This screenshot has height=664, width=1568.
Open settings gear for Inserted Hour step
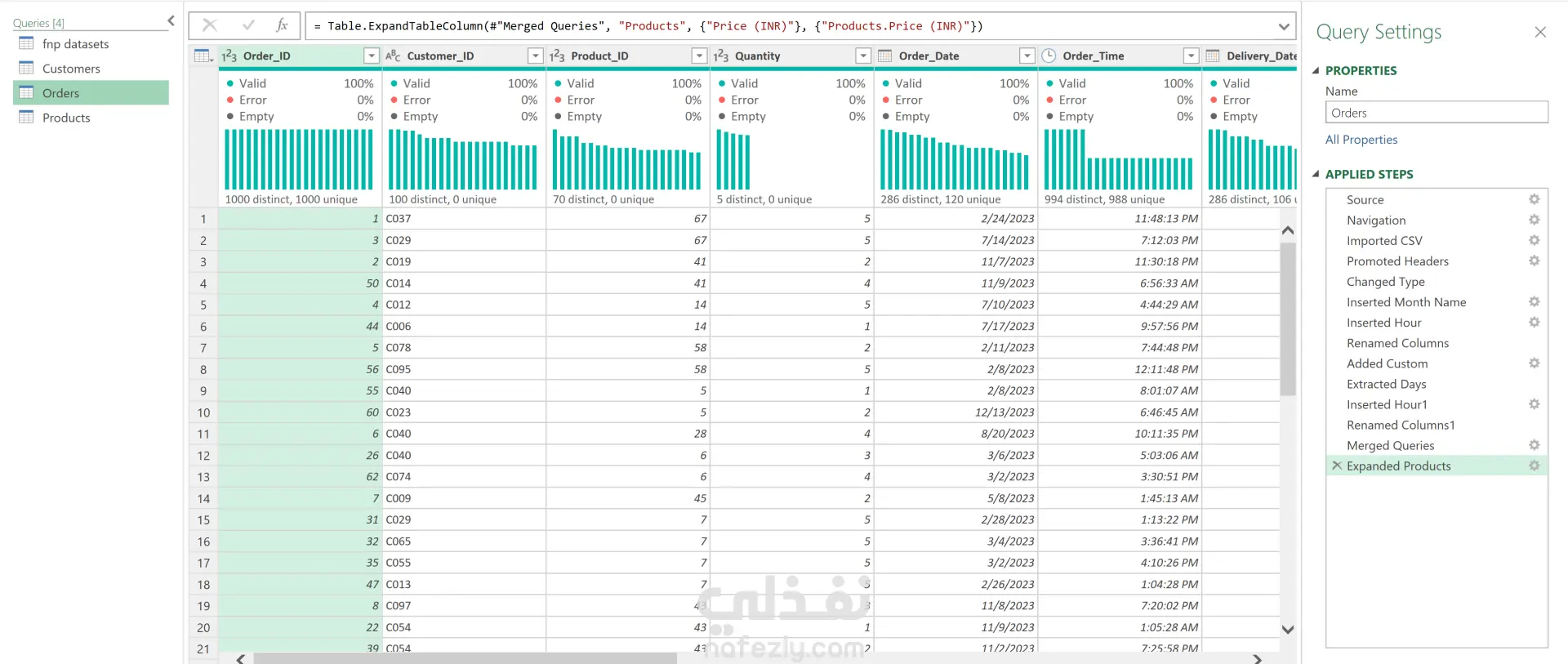pos(1535,322)
